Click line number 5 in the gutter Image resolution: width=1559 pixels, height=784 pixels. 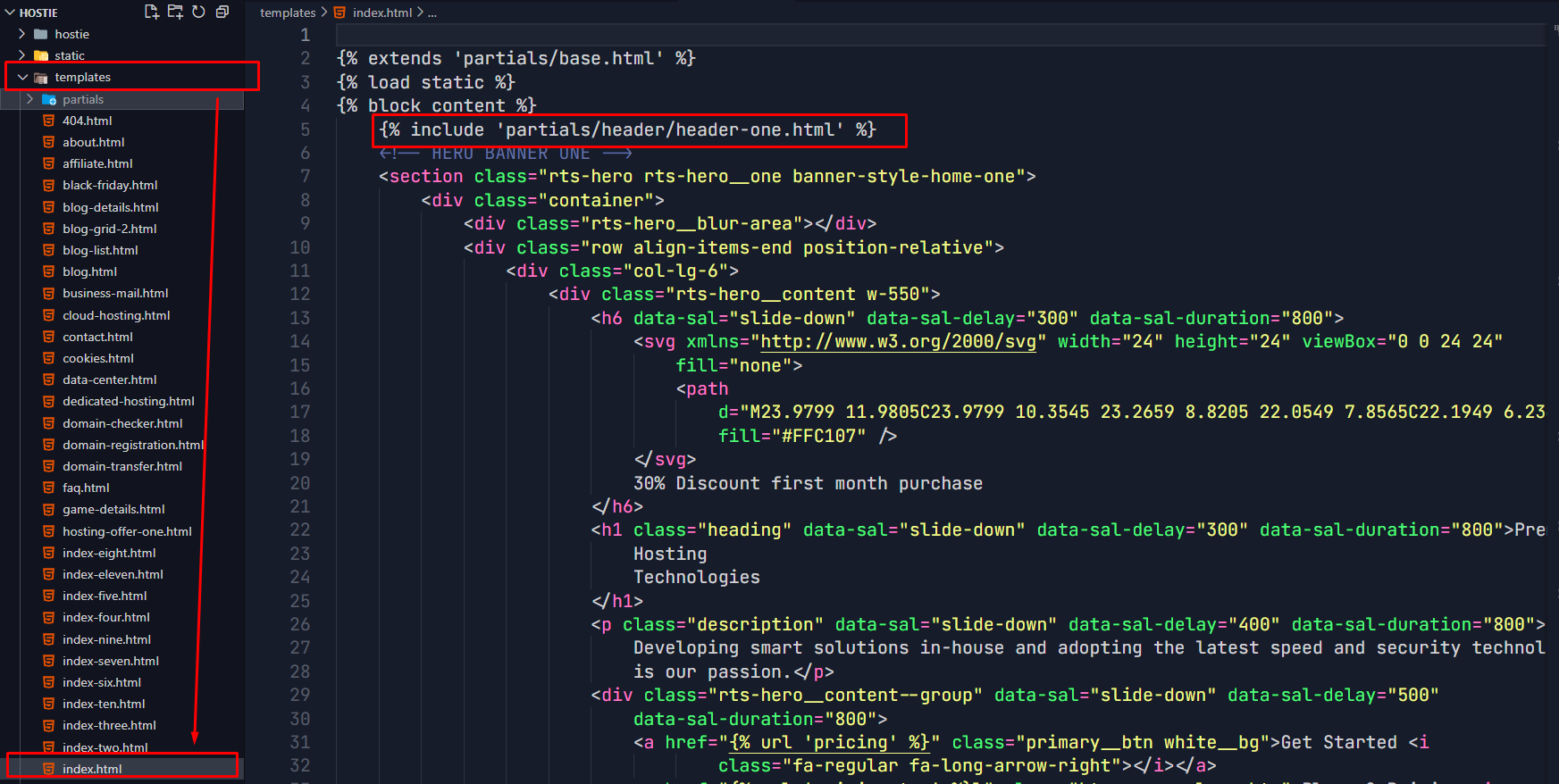coord(305,129)
